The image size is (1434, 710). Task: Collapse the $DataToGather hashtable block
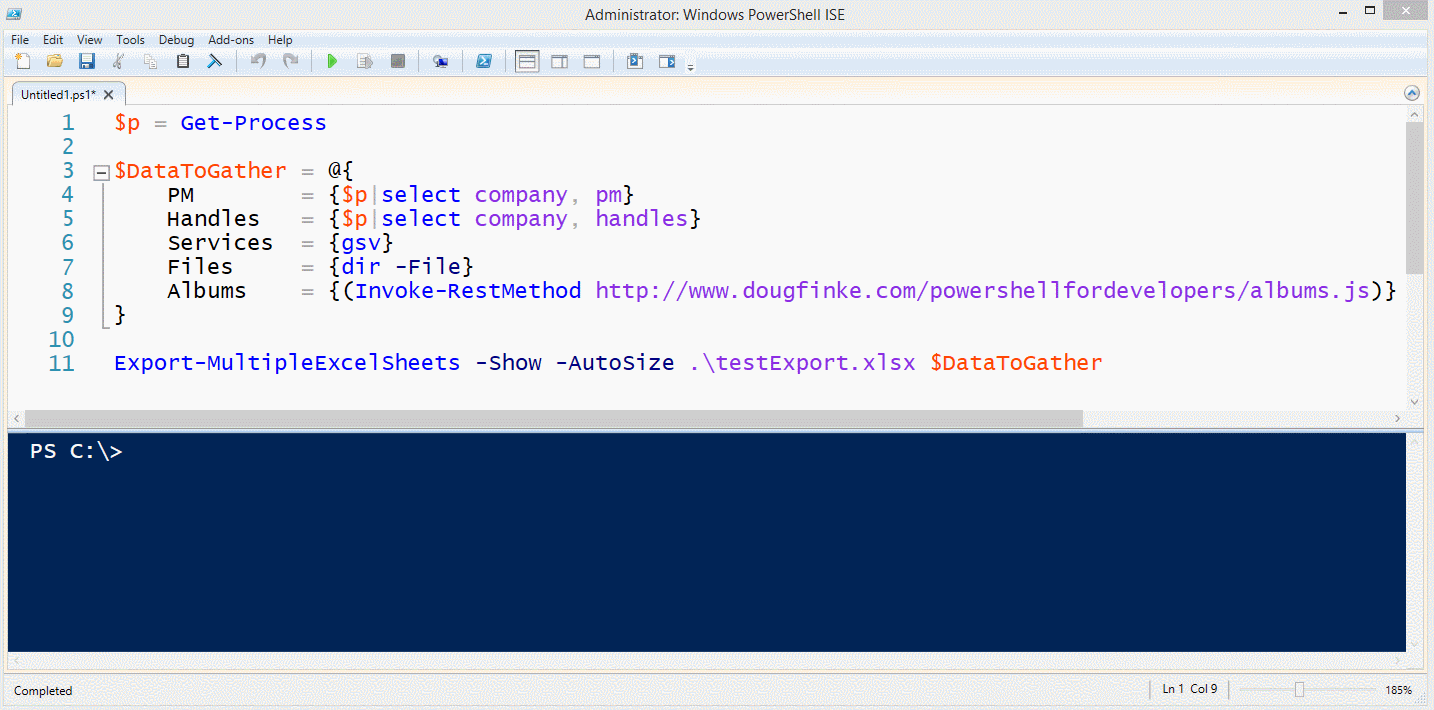tap(100, 172)
